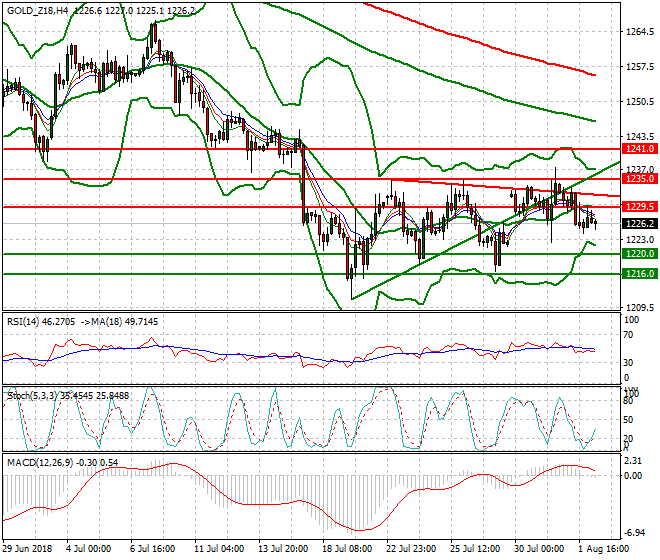
Task: Click the 30 Jul 00:00 time label
Action: click(539, 549)
